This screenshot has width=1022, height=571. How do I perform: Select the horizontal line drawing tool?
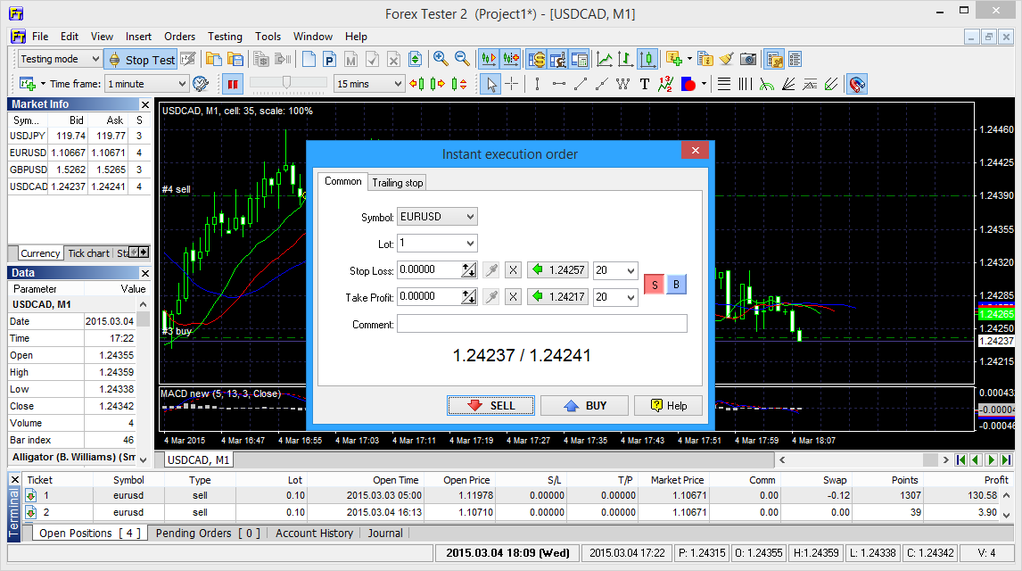pos(559,84)
